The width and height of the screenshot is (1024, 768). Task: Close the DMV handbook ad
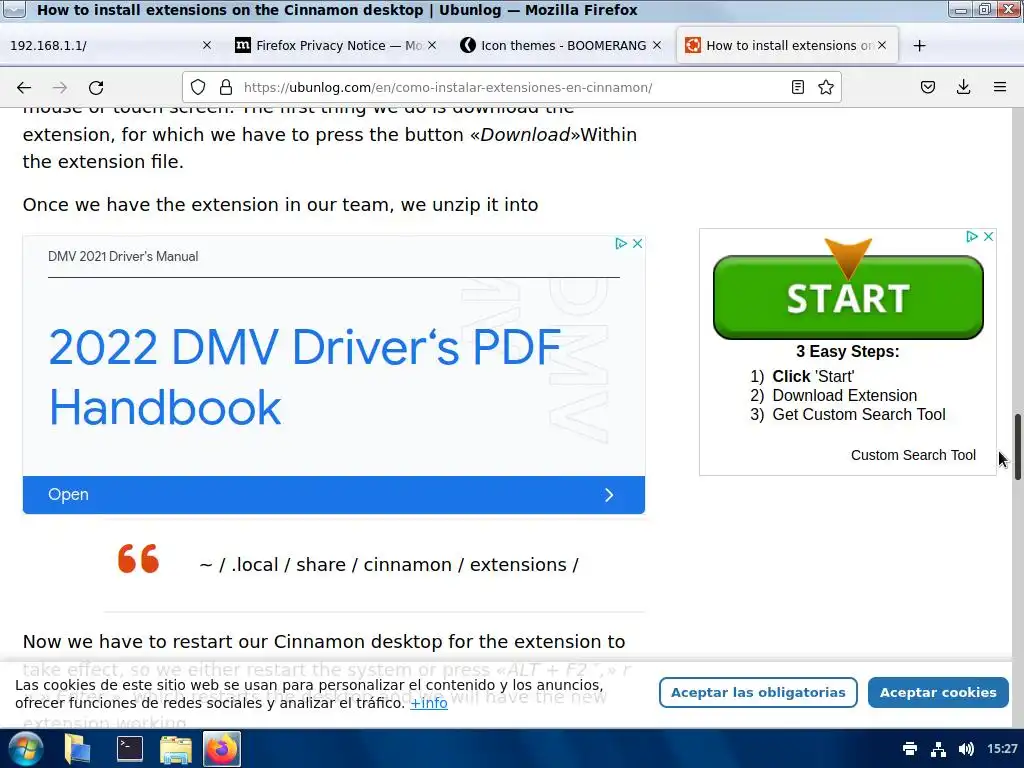pyautogui.click(x=637, y=244)
